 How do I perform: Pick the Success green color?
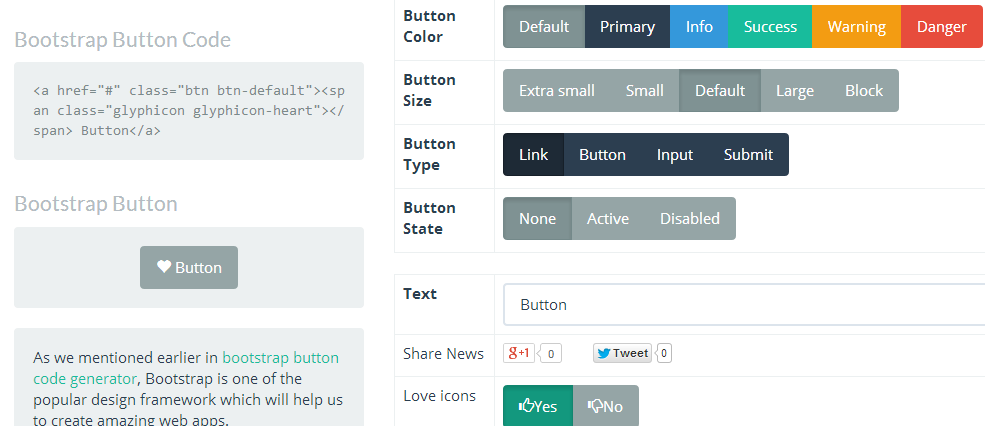[x=770, y=27]
